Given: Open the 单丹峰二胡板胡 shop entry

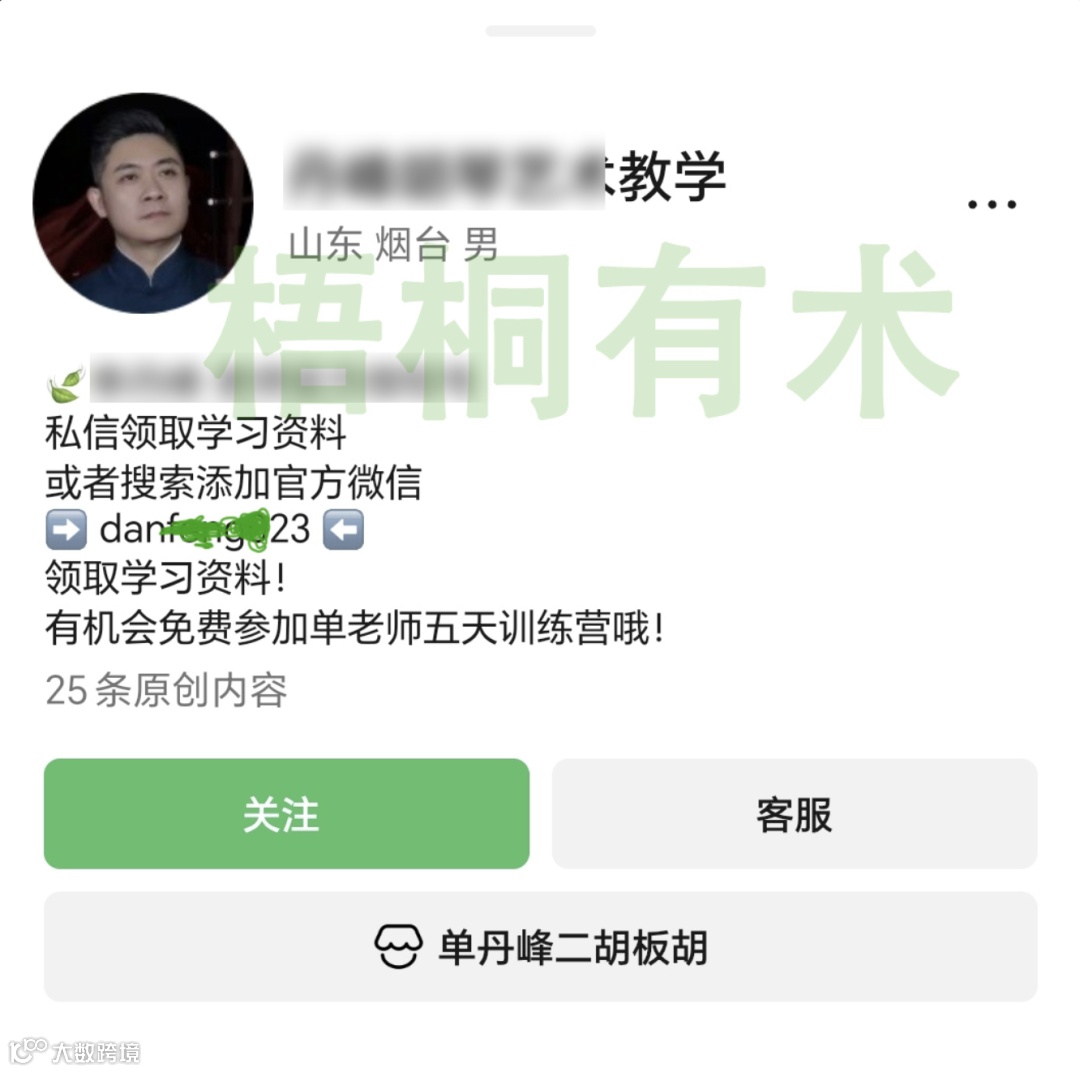Looking at the screenshot, I should pyautogui.click(x=541, y=947).
